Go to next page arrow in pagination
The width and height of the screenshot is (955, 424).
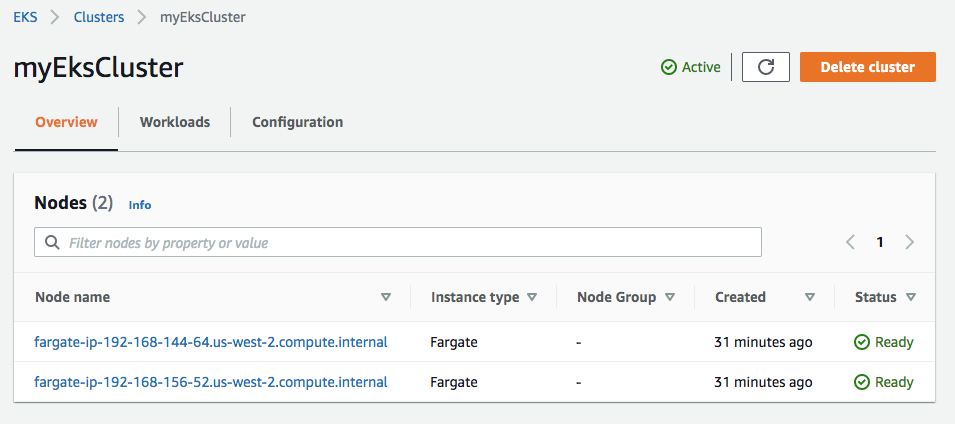tap(909, 242)
